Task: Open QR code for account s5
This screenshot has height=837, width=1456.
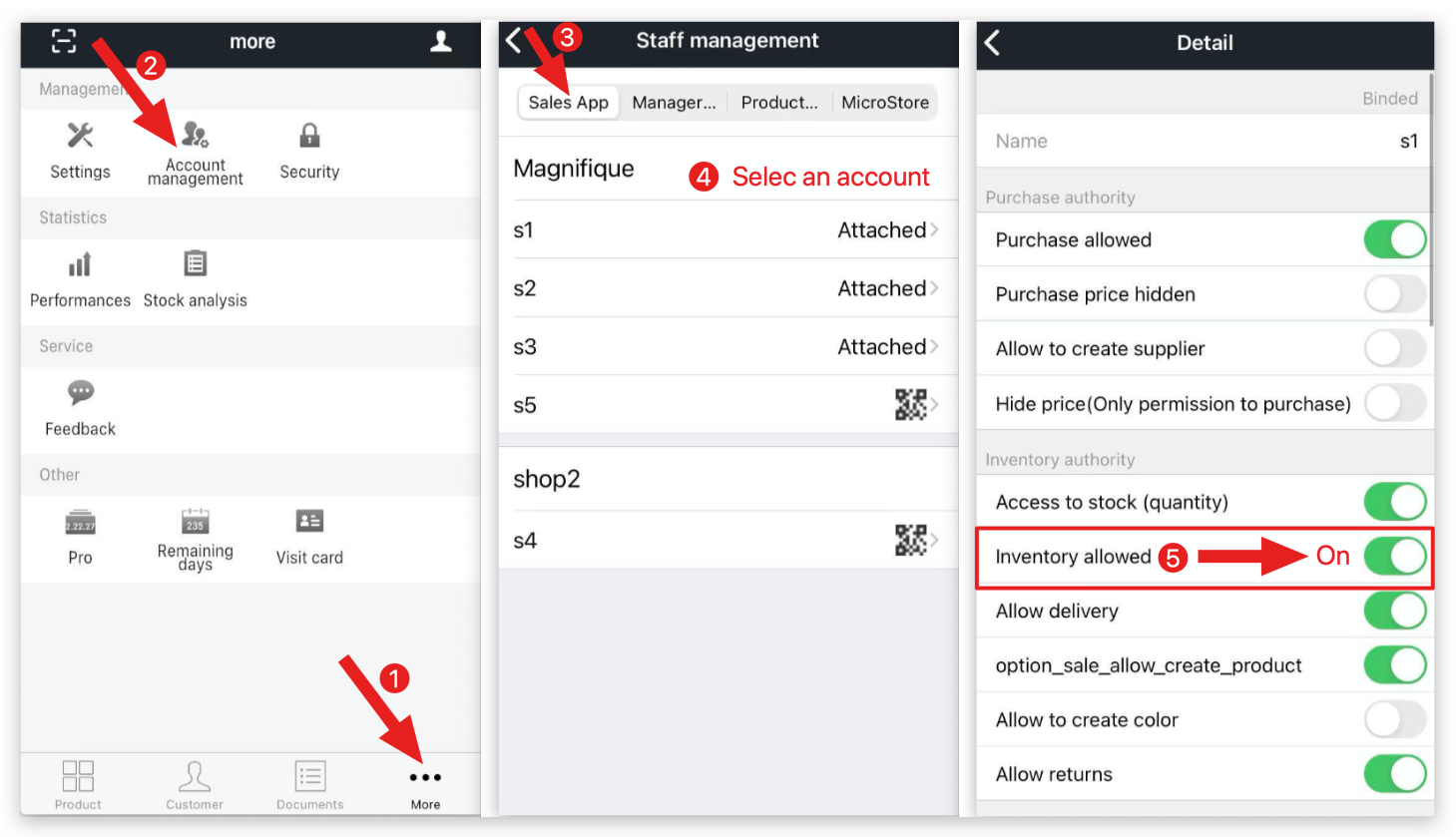Action: click(913, 404)
